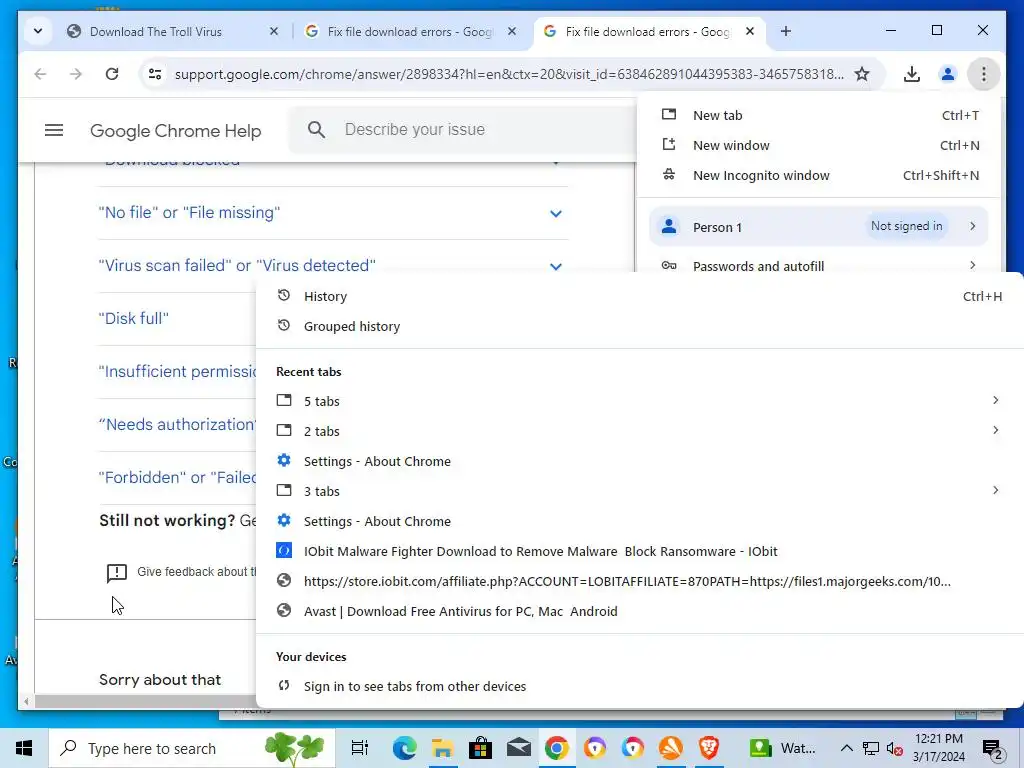The image size is (1024, 768).
Task: Click the horizontal scrollbar left arrow
Action: click(x=26, y=701)
